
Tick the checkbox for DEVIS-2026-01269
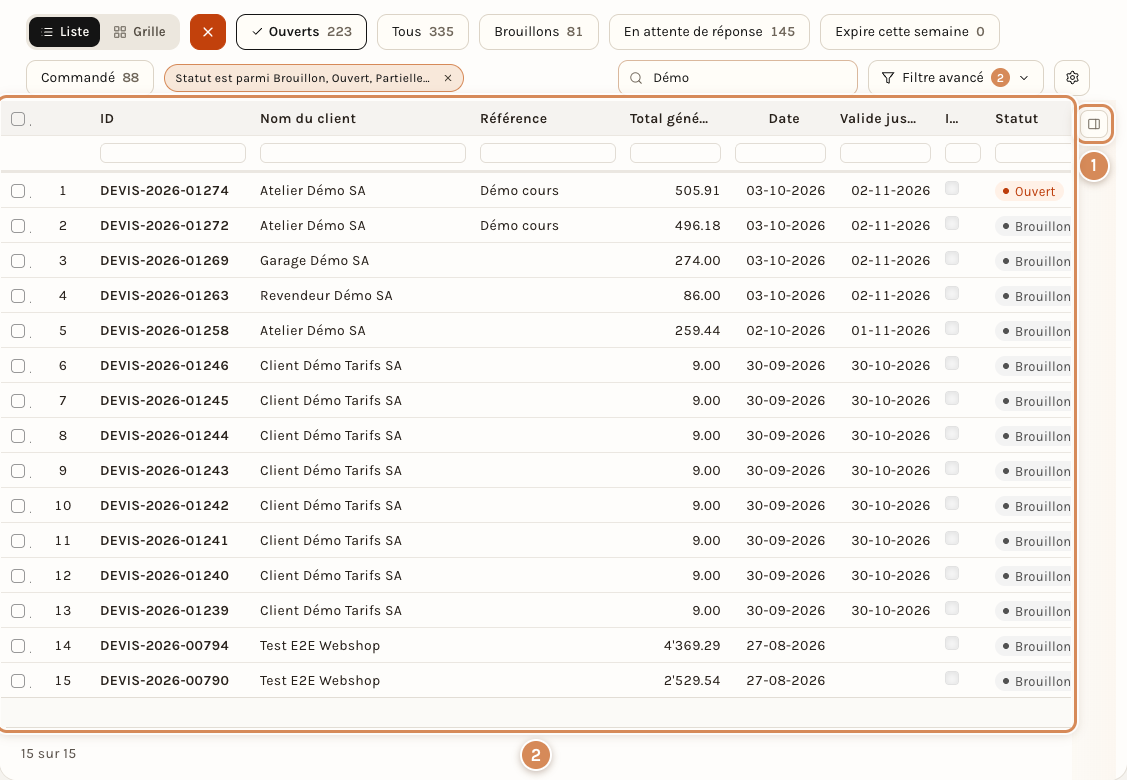pyautogui.click(x=18, y=261)
